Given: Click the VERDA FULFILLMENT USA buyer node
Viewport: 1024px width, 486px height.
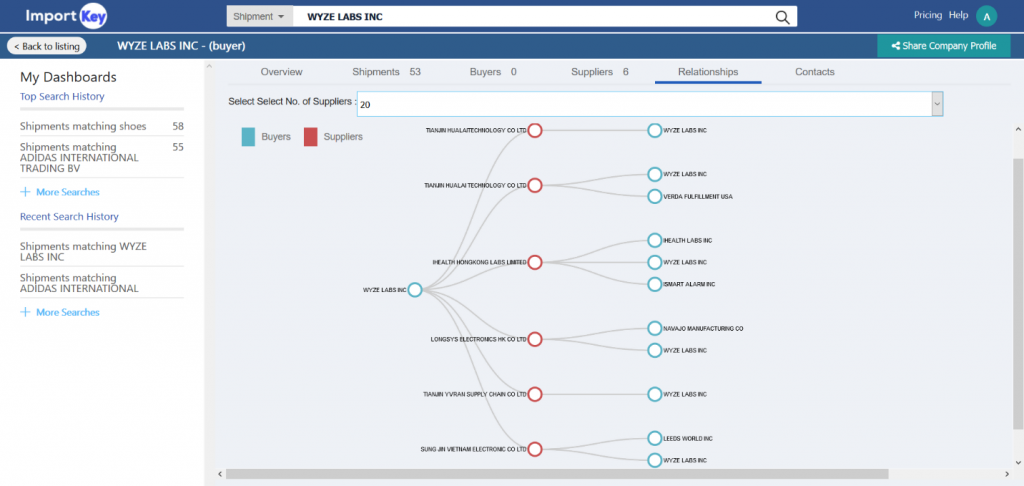Looking at the screenshot, I should [x=654, y=197].
